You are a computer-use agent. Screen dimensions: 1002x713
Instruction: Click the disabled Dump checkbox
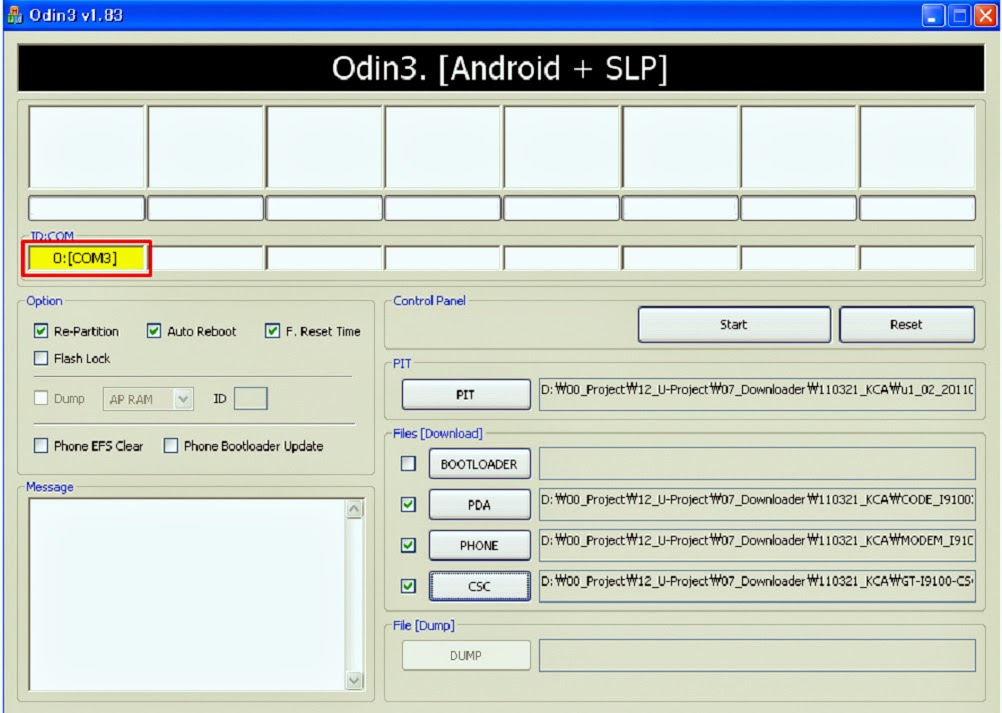(x=41, y=398)
